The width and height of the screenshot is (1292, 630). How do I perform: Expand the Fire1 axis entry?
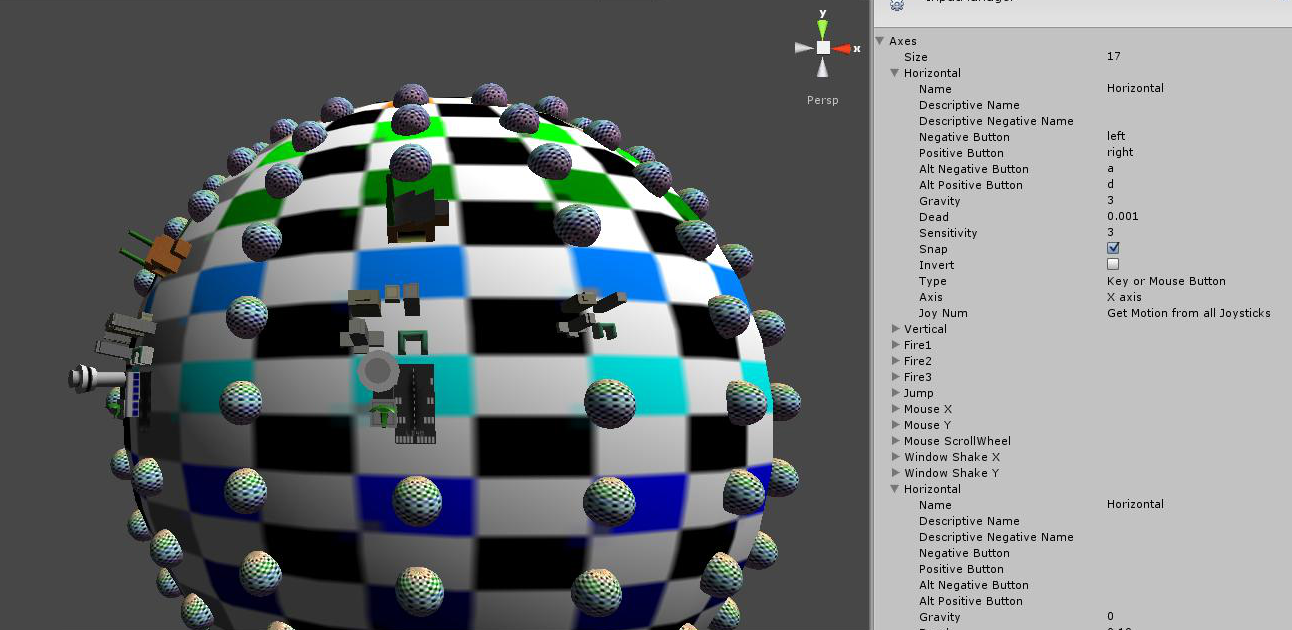point(895,345)
